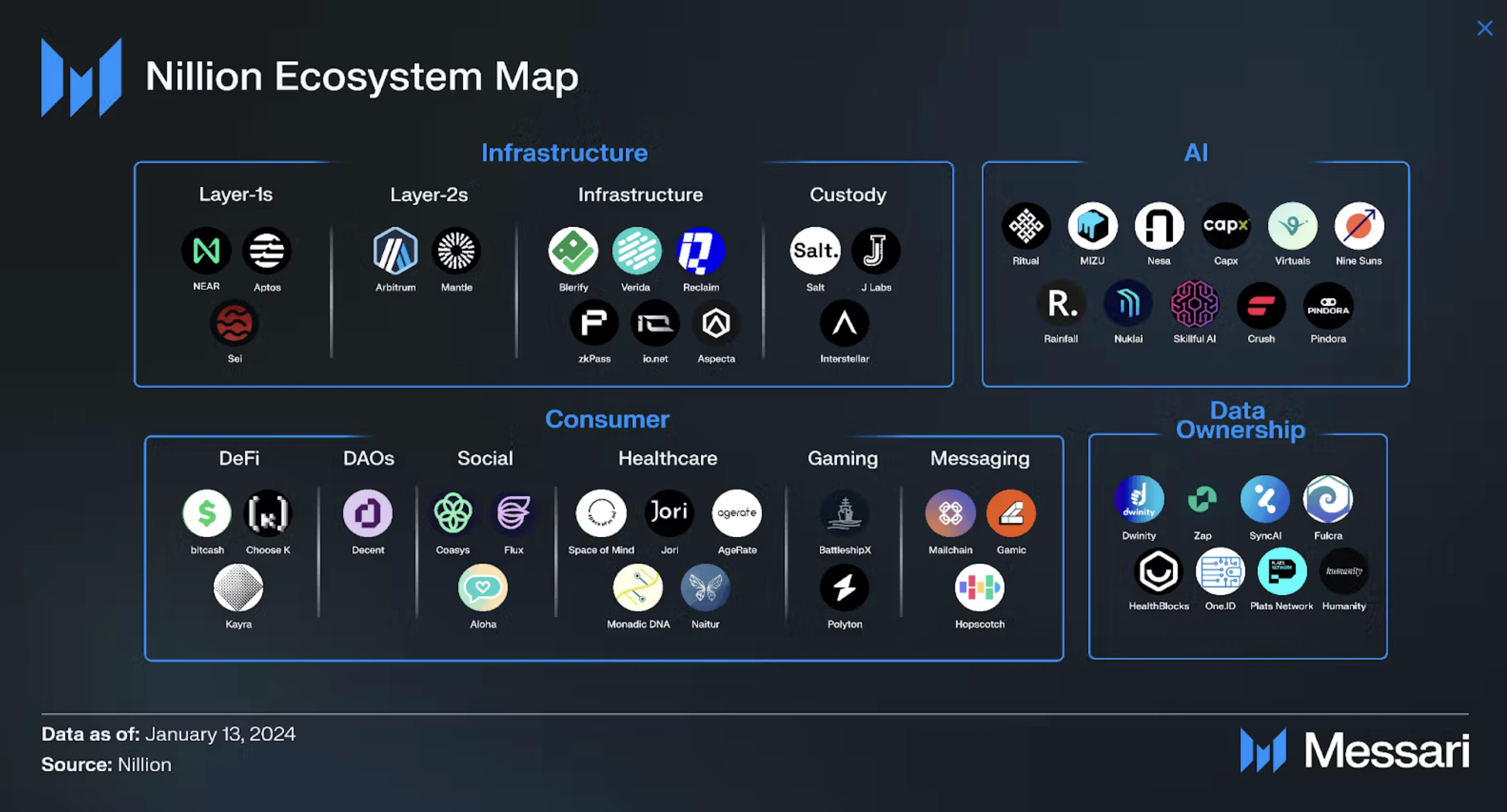Click the HealthBlocks logo icon
The width and height of the screenshot is (1507, 812).
[1159, 571]
